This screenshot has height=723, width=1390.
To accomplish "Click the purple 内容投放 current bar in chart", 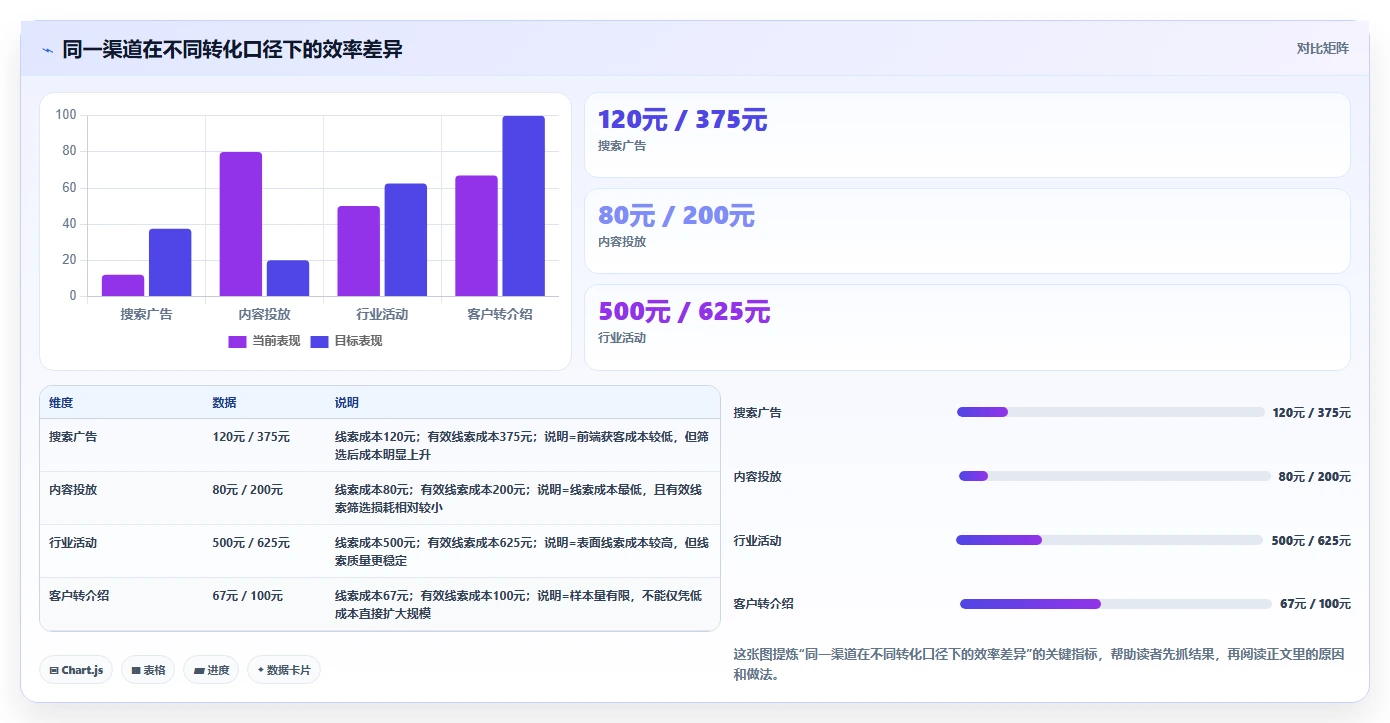I will pos(241,224).
